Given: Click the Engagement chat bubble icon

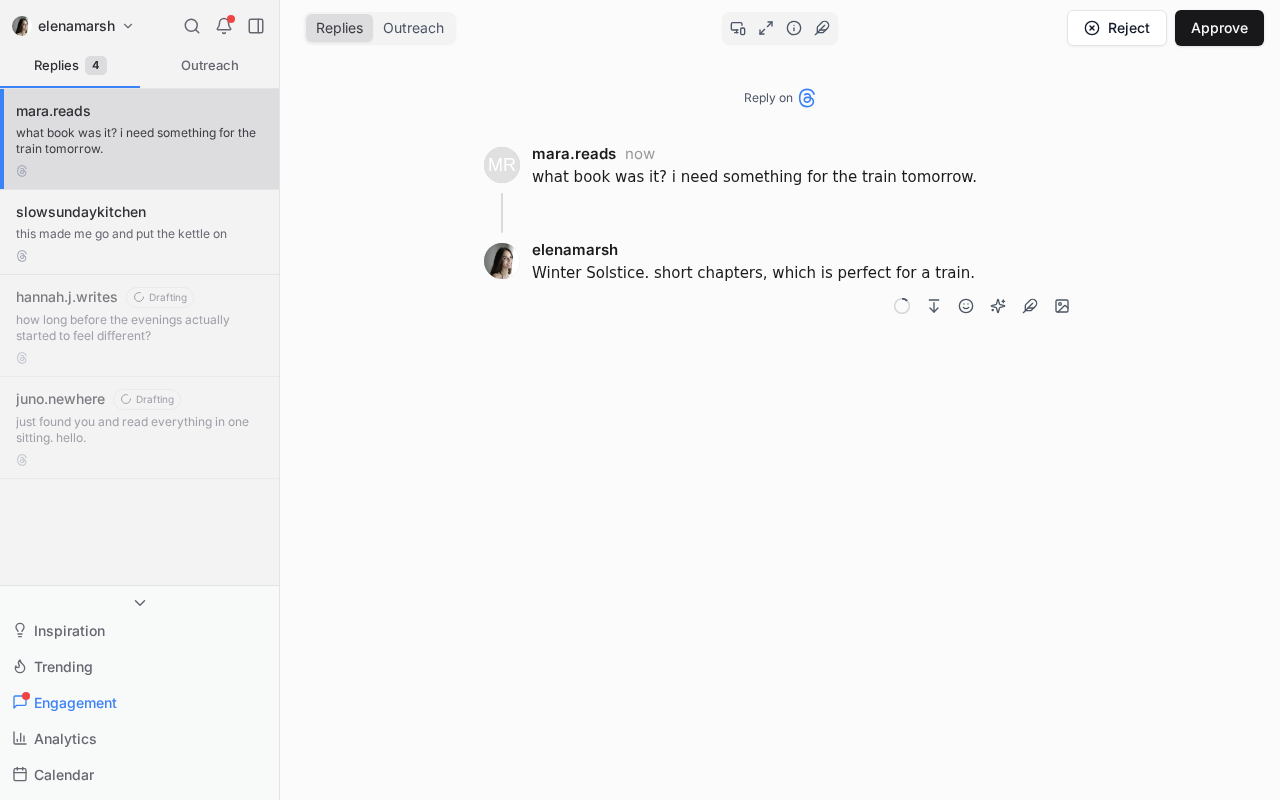Looking at the screenshot, I should [x=20, y=702].
